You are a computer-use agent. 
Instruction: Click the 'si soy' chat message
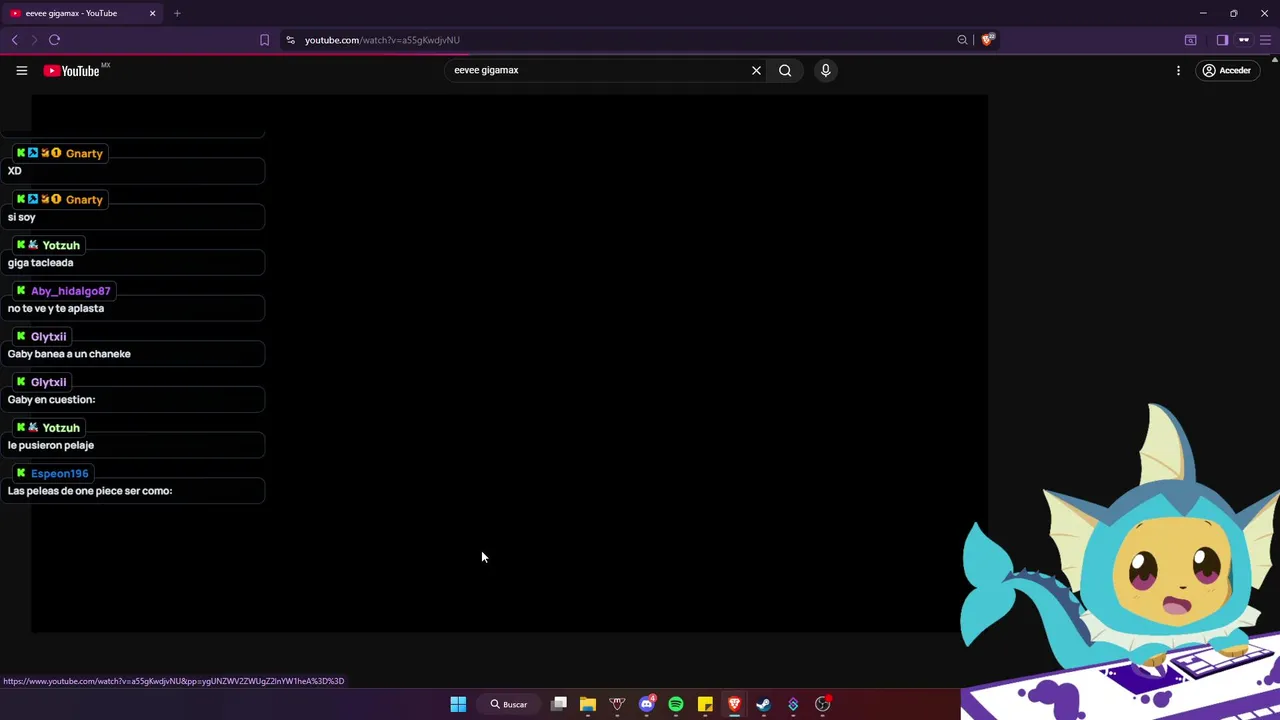pyautogui.click(x=21, y=217)
